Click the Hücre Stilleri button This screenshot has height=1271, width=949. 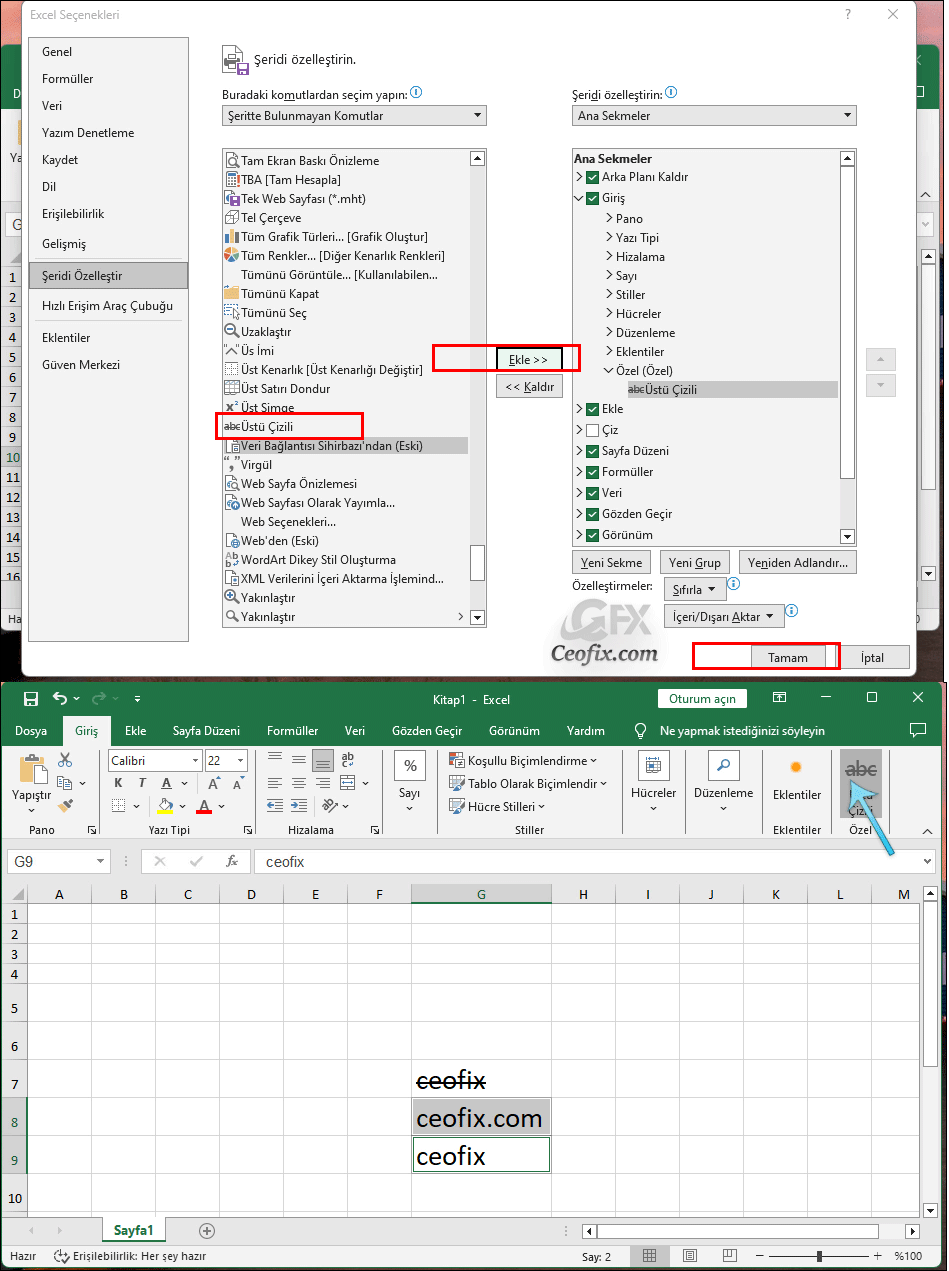coord(497,807)
